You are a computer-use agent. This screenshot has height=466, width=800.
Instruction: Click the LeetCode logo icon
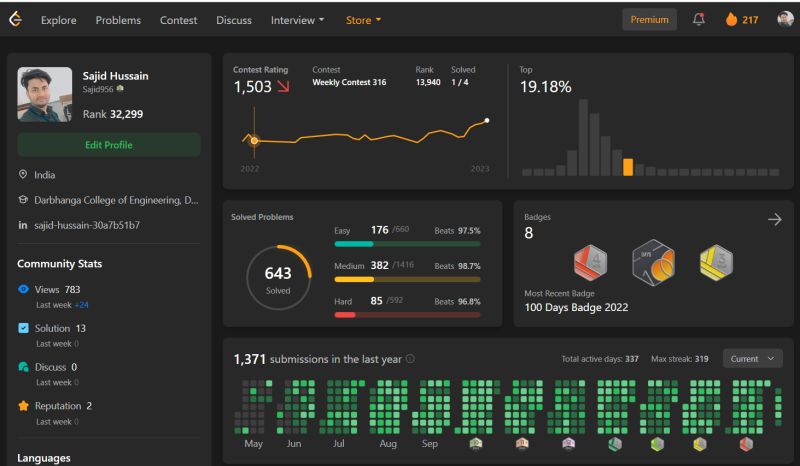15,19
